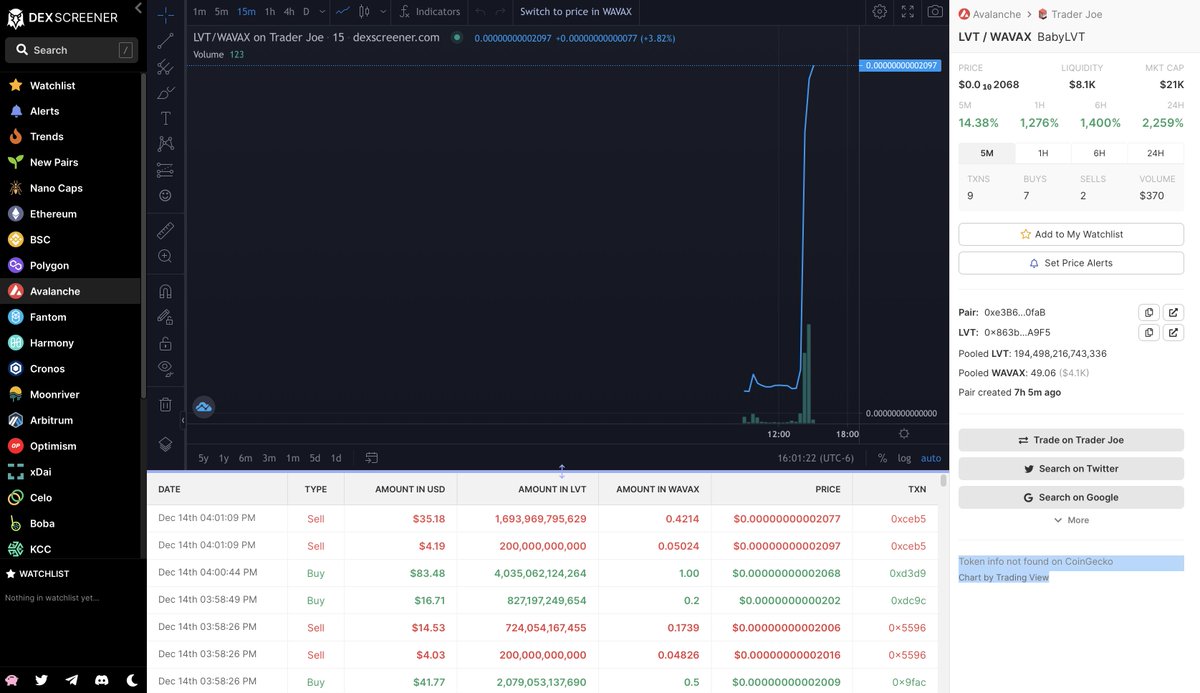The width and height of the screenshot is (1200, 693).
Task: Click the cloud save icon on chart
Action: point(204,406)
